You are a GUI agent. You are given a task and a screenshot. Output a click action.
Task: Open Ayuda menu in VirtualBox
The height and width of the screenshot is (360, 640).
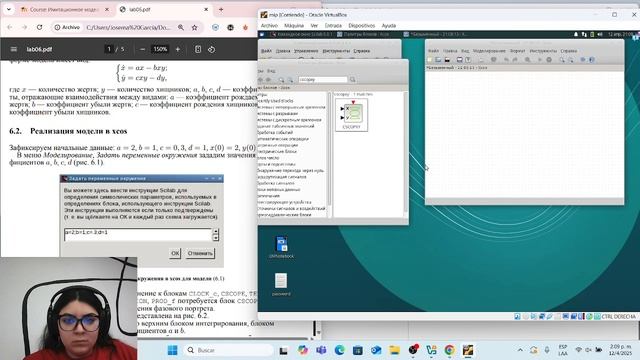coord(389,25)
